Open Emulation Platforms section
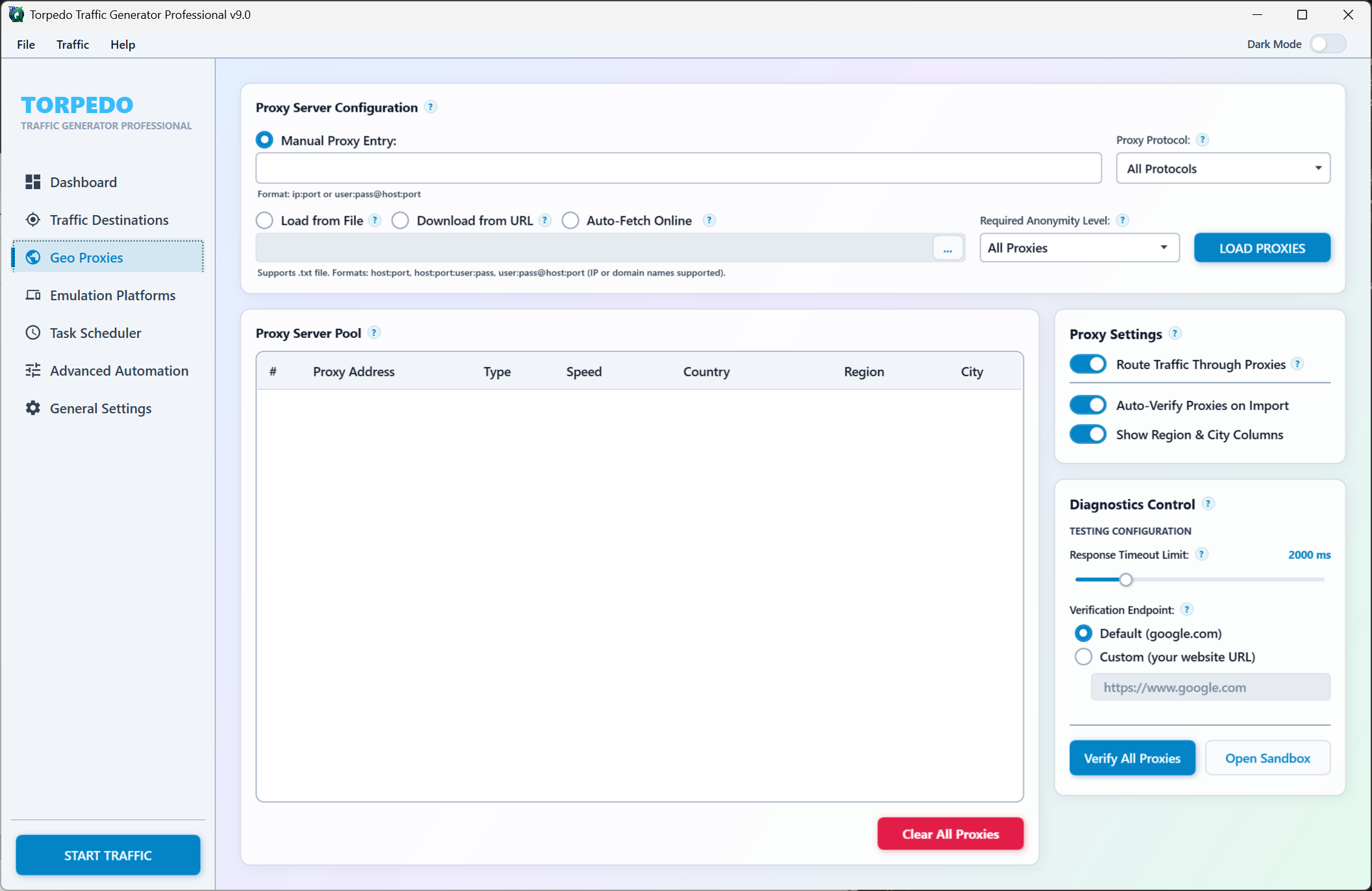Image resolution: width=1372 pixels, height=891 pixels. (108, 295)
